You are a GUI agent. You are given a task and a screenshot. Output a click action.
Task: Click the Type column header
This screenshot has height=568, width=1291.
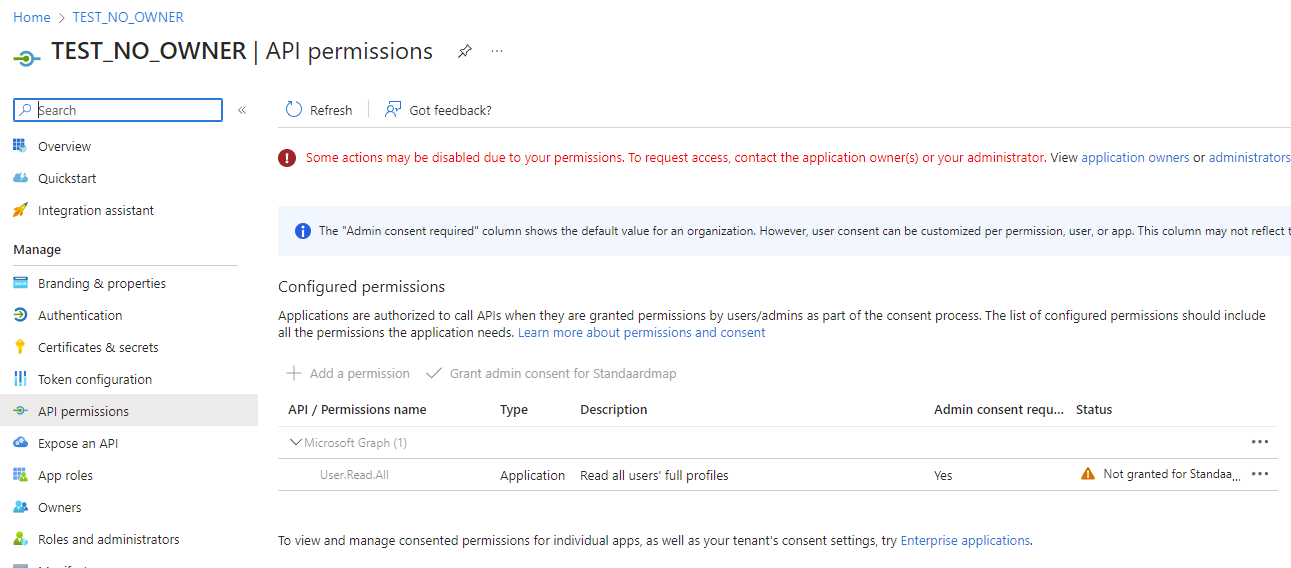[x=514, y=409]
